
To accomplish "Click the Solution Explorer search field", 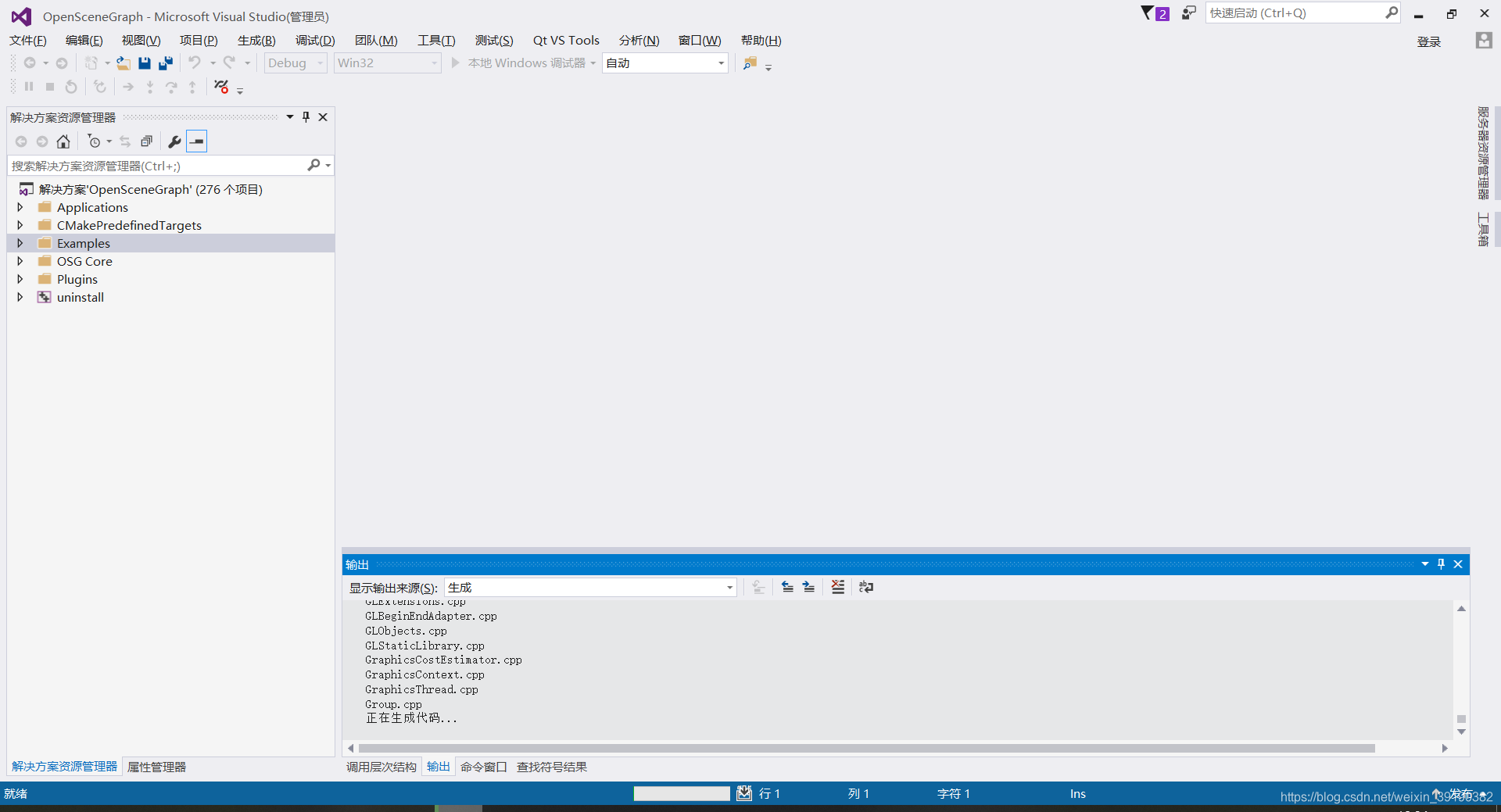I will coord(156,166).
